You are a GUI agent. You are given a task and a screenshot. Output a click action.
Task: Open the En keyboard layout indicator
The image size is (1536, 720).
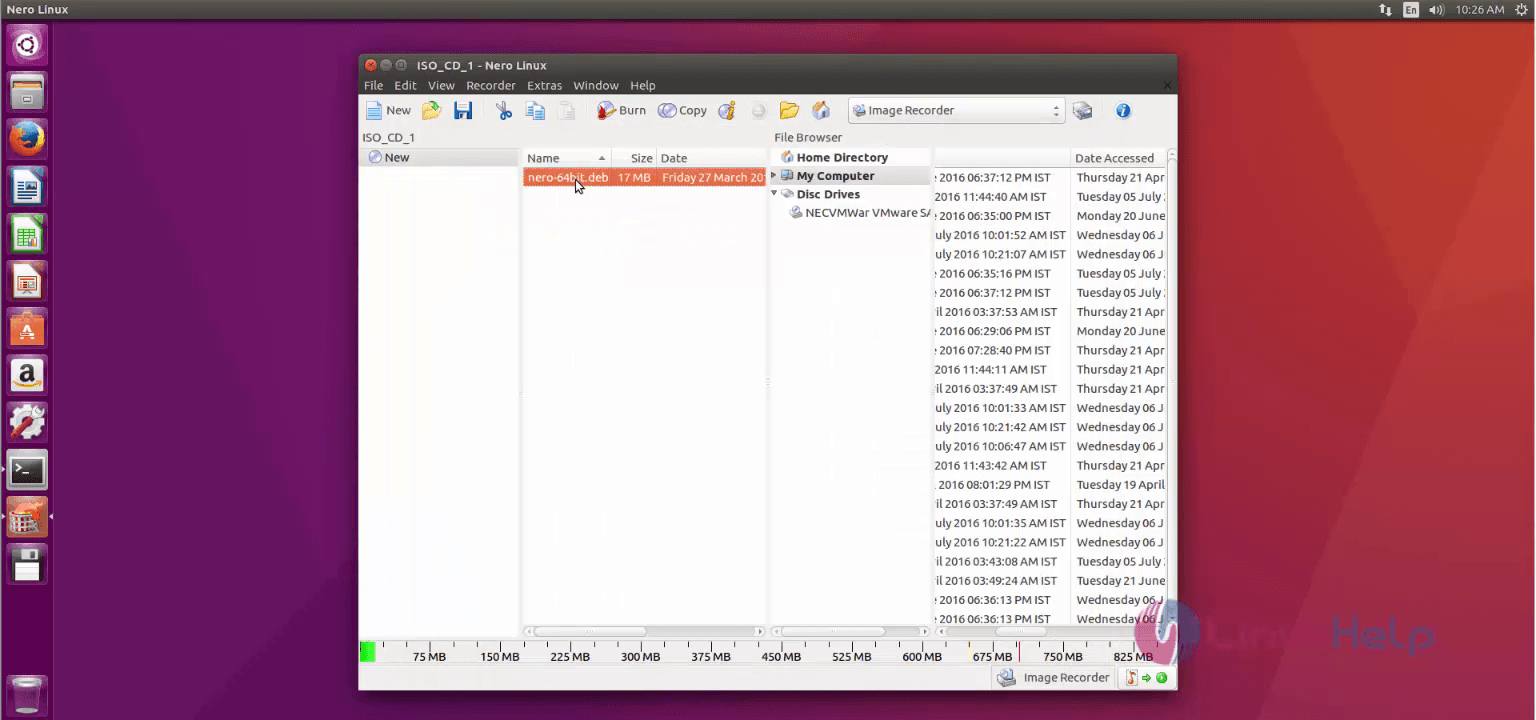(x=1411, y=10)
